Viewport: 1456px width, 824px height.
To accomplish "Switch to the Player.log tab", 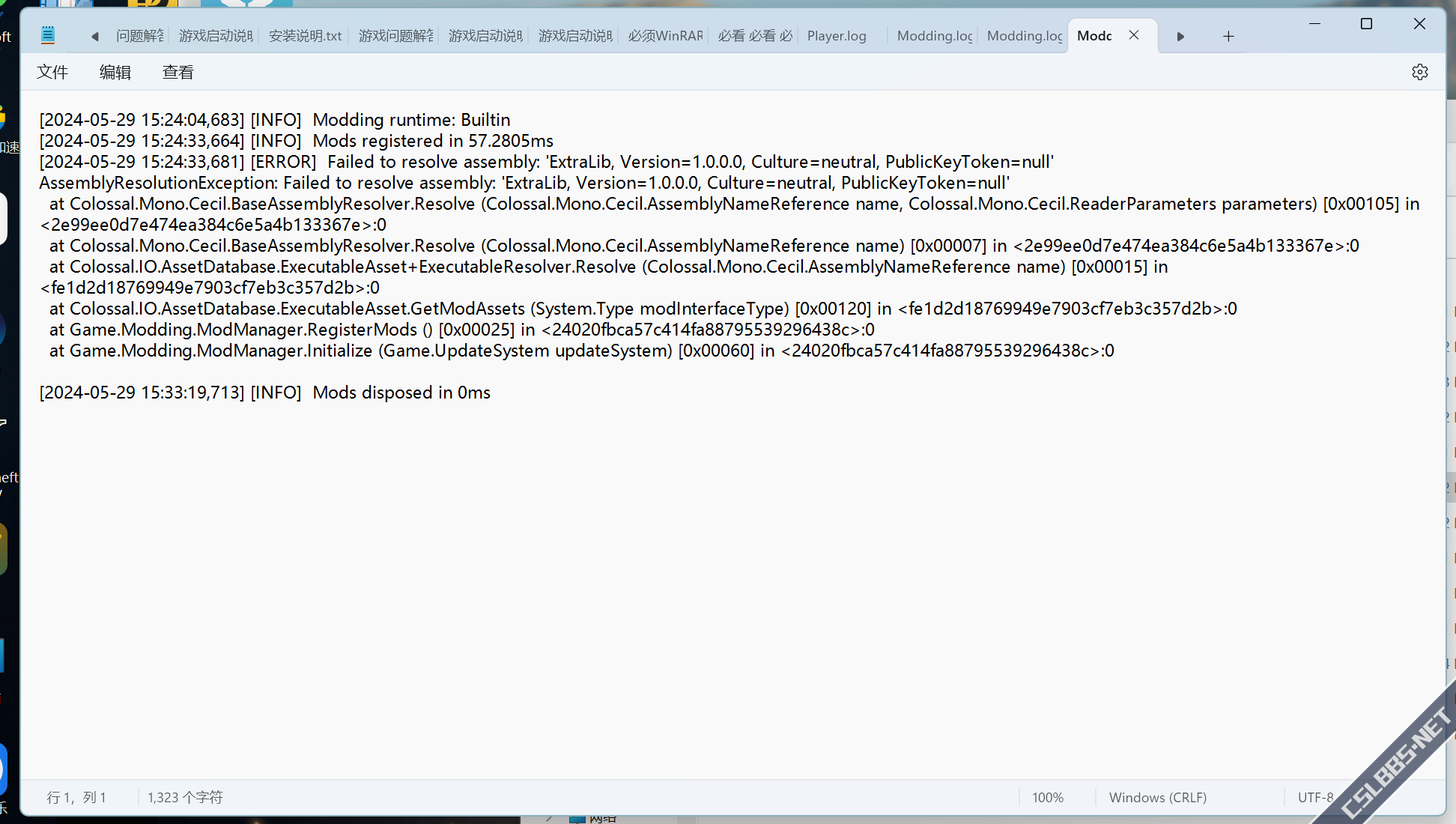I will [837, 36].
